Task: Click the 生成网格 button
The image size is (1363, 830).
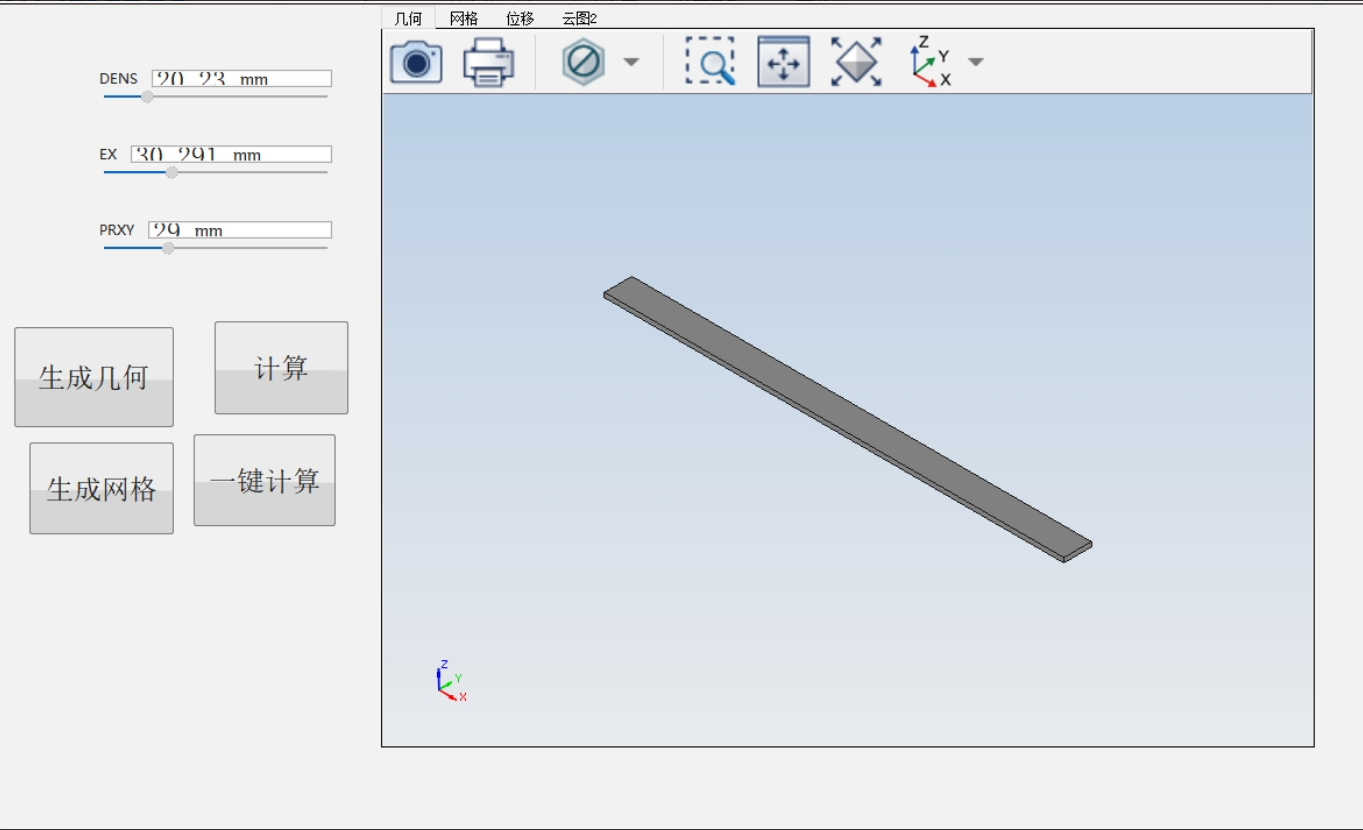Action: 101,488
